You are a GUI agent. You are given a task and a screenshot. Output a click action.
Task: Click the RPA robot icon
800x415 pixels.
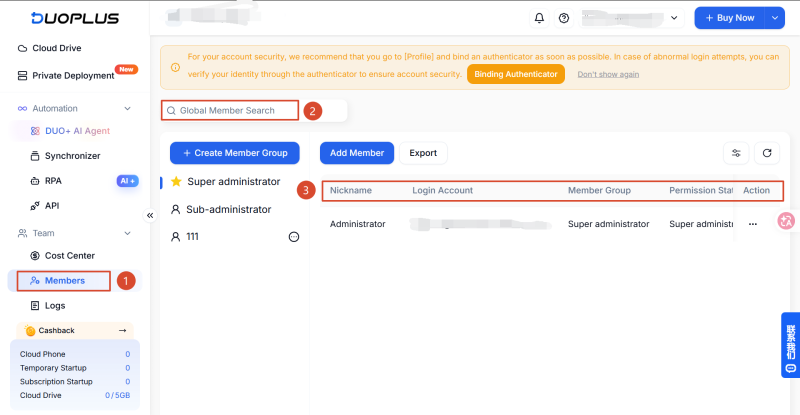(35, 181)
